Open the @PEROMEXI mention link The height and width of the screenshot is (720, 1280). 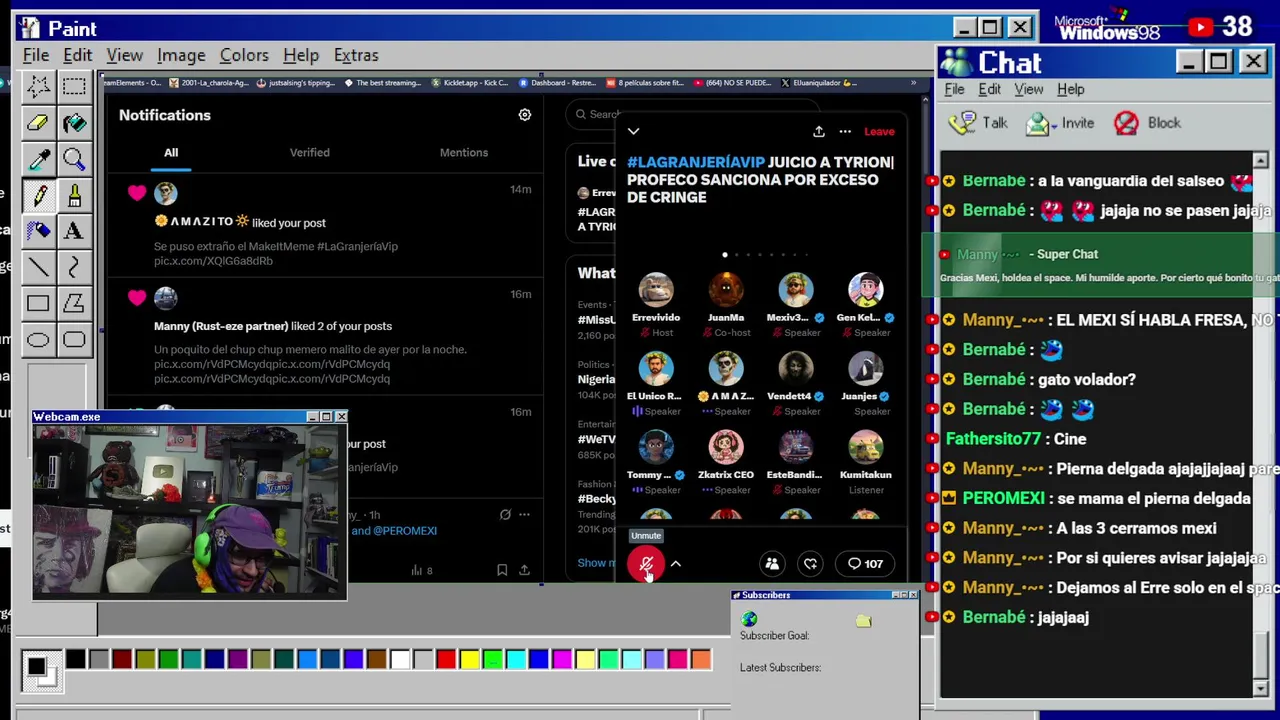[404, 531]
